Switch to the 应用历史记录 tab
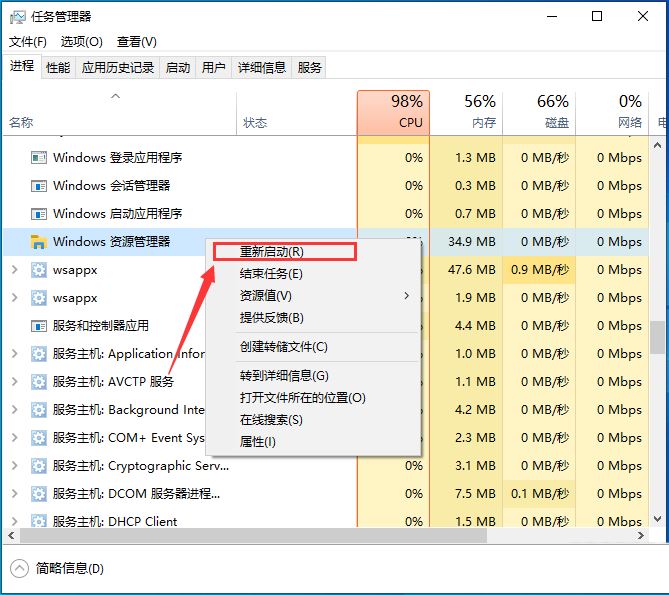 point(118,67)
